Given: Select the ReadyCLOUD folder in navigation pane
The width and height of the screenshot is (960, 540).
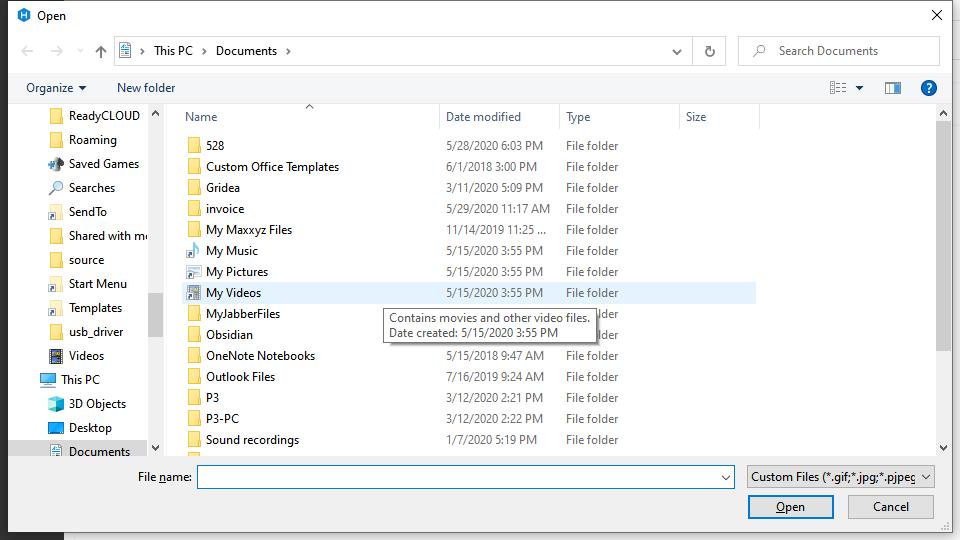Looking at the screenshot, I should (94, 116).
